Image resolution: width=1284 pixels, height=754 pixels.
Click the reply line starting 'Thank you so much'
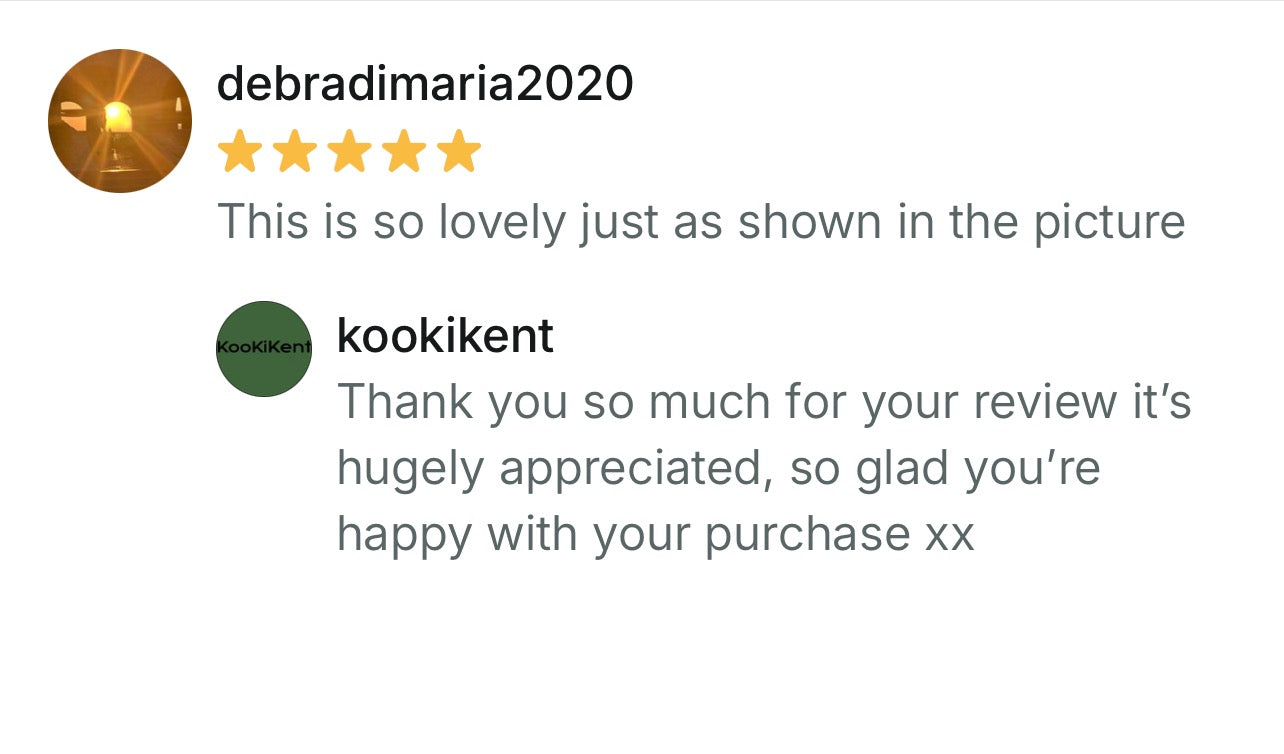[764, 402]
